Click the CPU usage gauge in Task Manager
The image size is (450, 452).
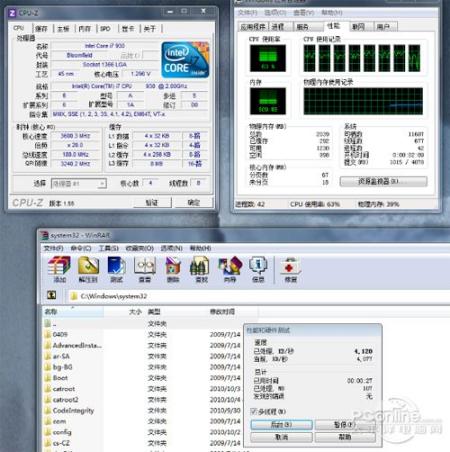click(268, 58)
